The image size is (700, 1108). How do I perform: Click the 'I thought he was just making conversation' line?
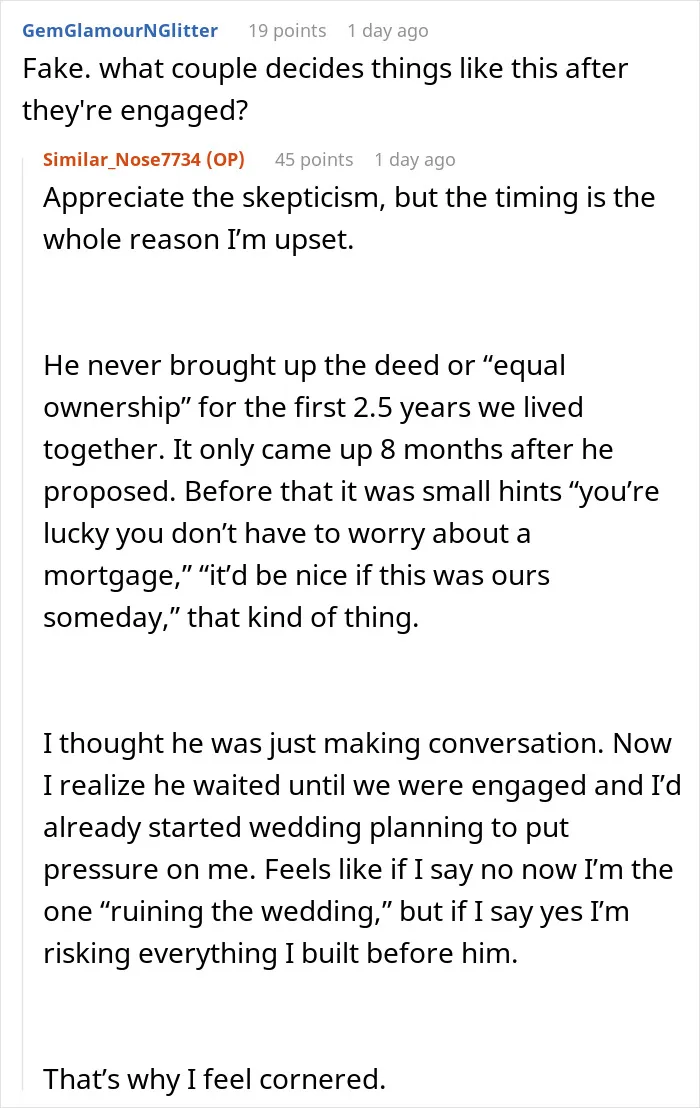pyautogui.click(x=357, y=743)
